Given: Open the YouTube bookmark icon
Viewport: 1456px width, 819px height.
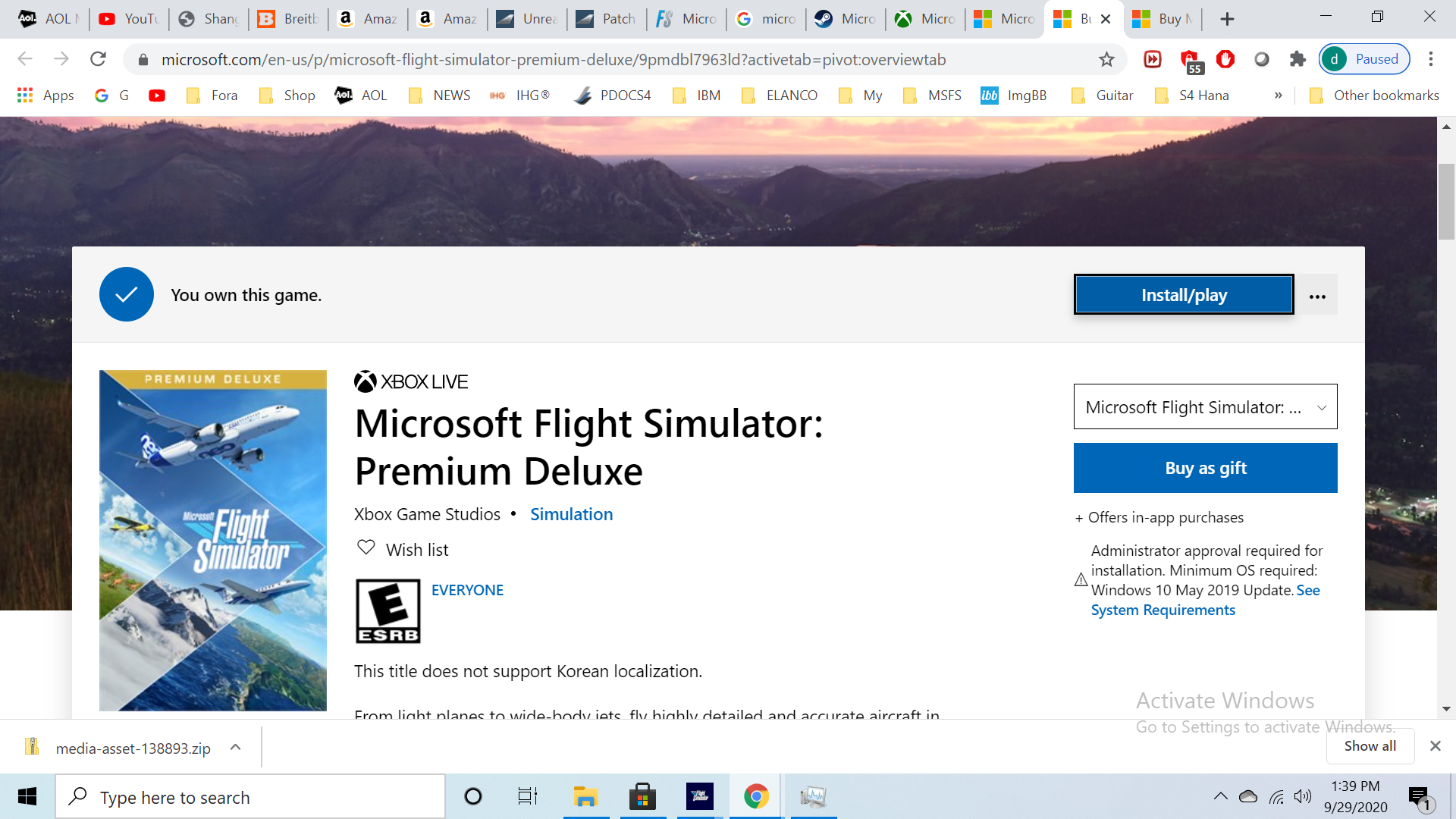Looking at the screenshot, I should pos(157,95).
